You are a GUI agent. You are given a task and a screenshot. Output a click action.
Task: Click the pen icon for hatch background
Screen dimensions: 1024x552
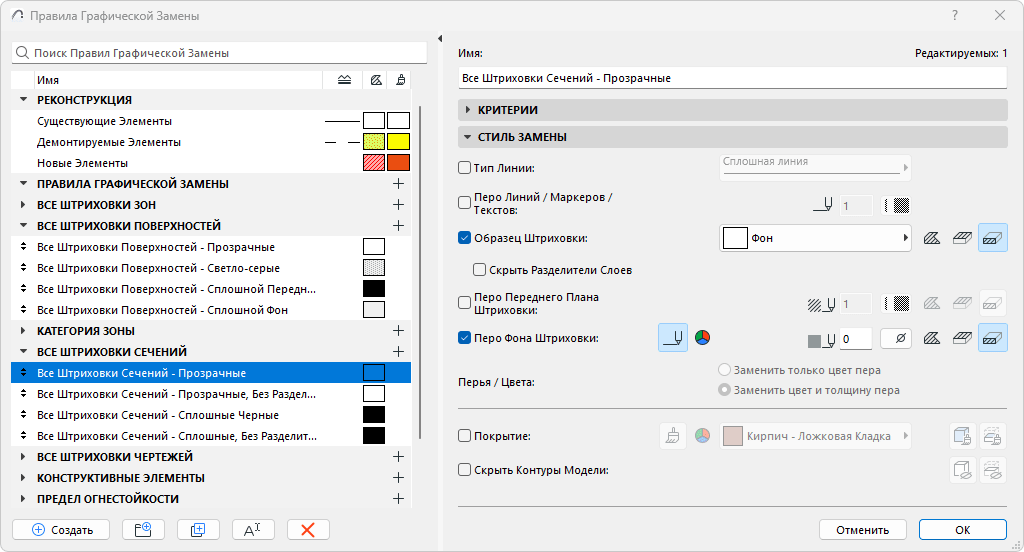(673, 338)
